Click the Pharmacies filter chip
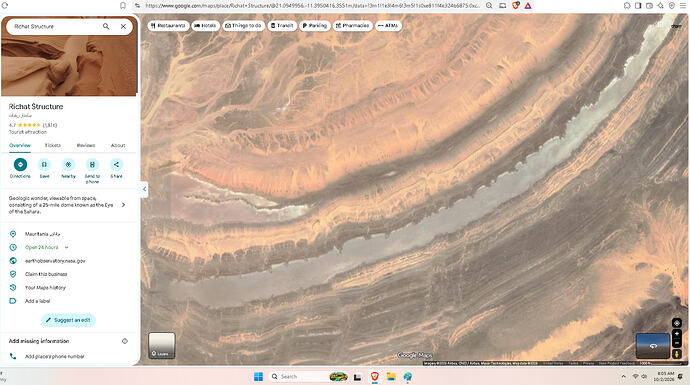690x385 pixels. tap(353, 26)
